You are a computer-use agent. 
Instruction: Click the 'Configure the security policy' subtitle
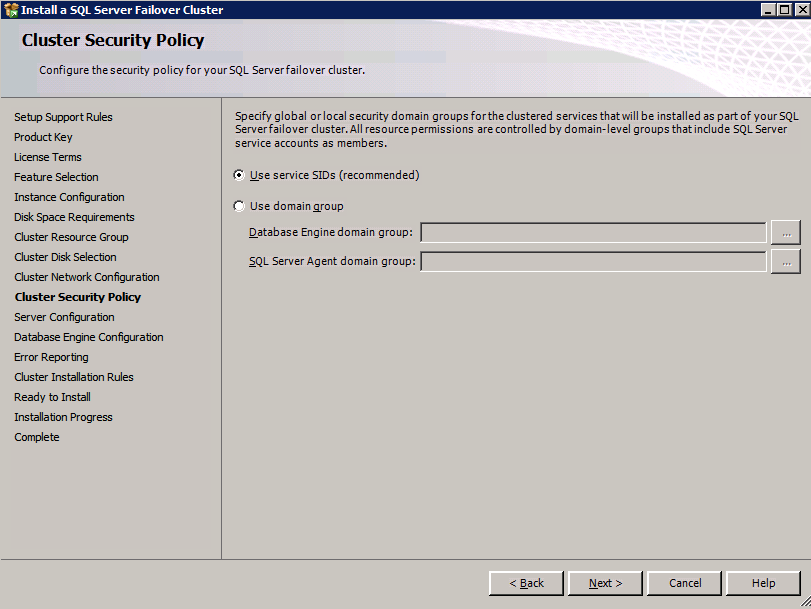tap(202, 70)
